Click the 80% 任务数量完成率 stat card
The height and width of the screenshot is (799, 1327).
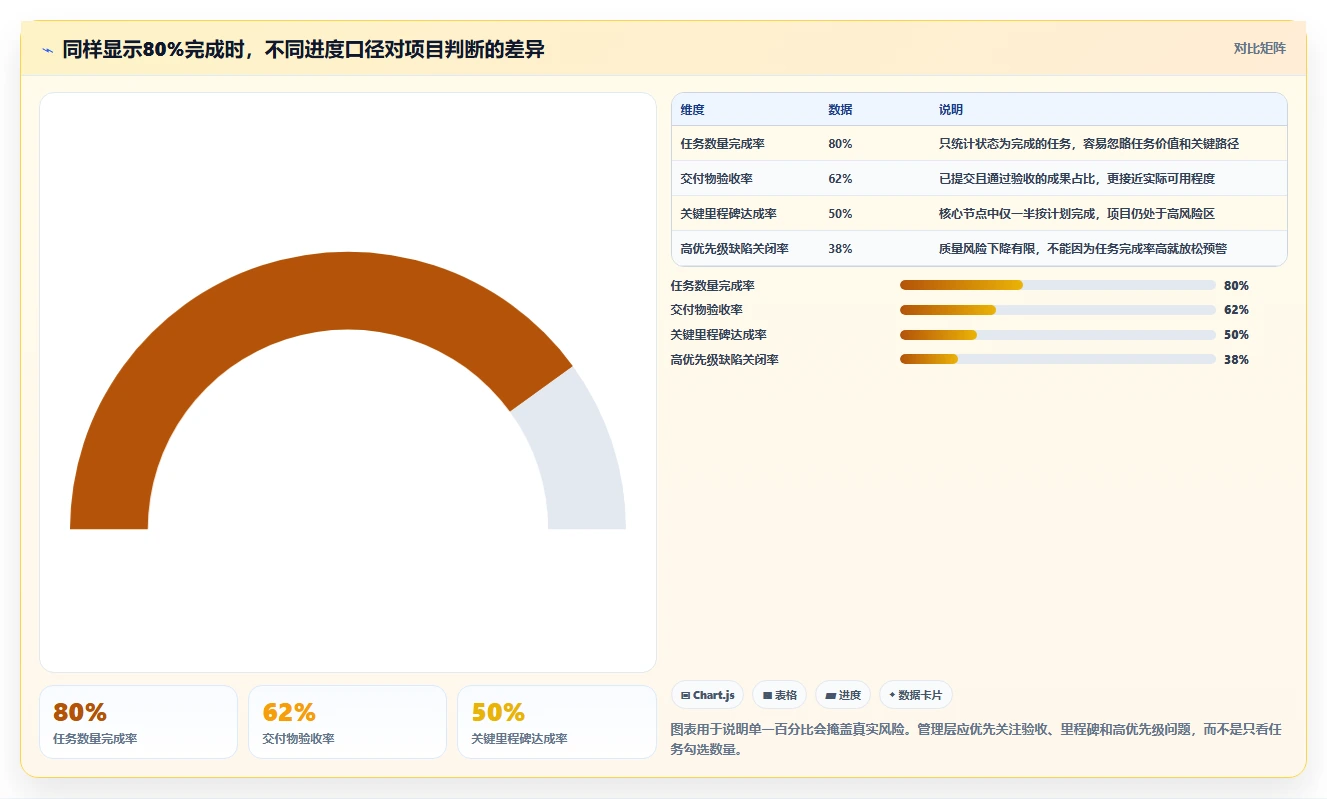[138, 722]
